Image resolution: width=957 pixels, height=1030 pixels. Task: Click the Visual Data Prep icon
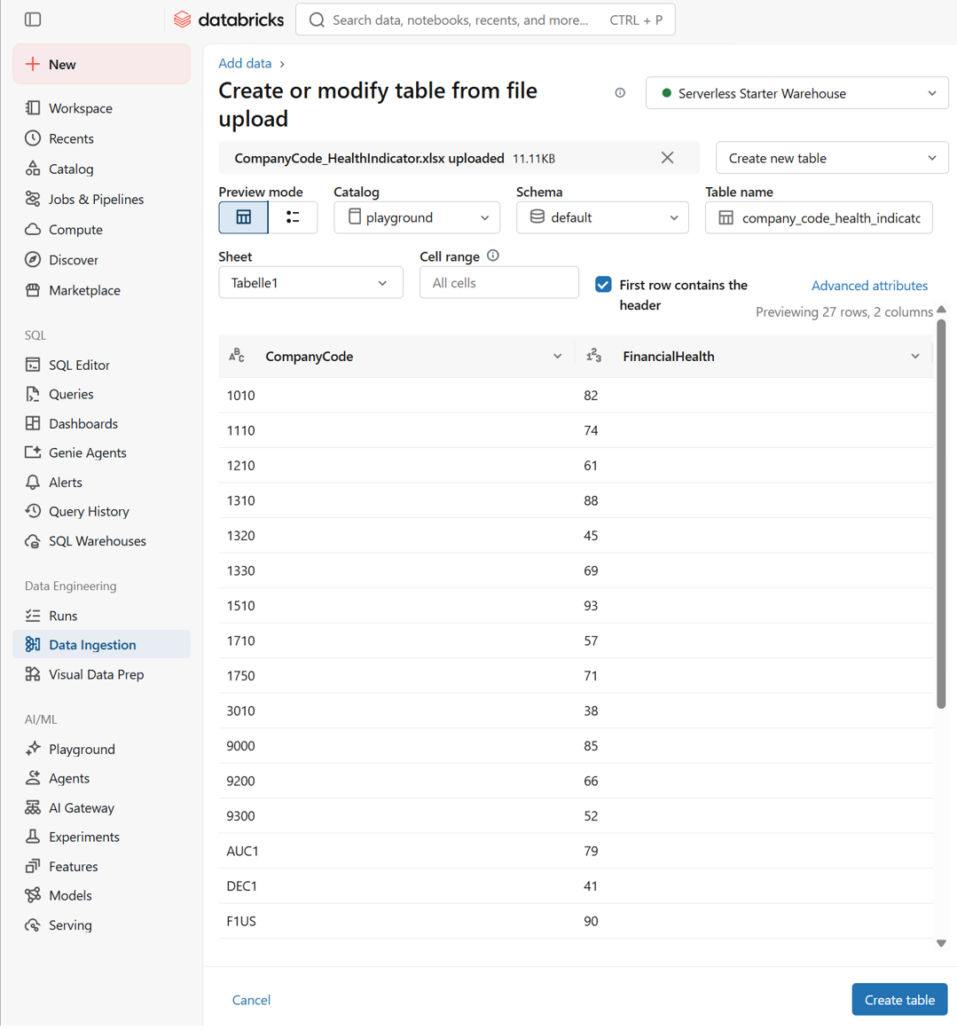(x=33, y=674)
